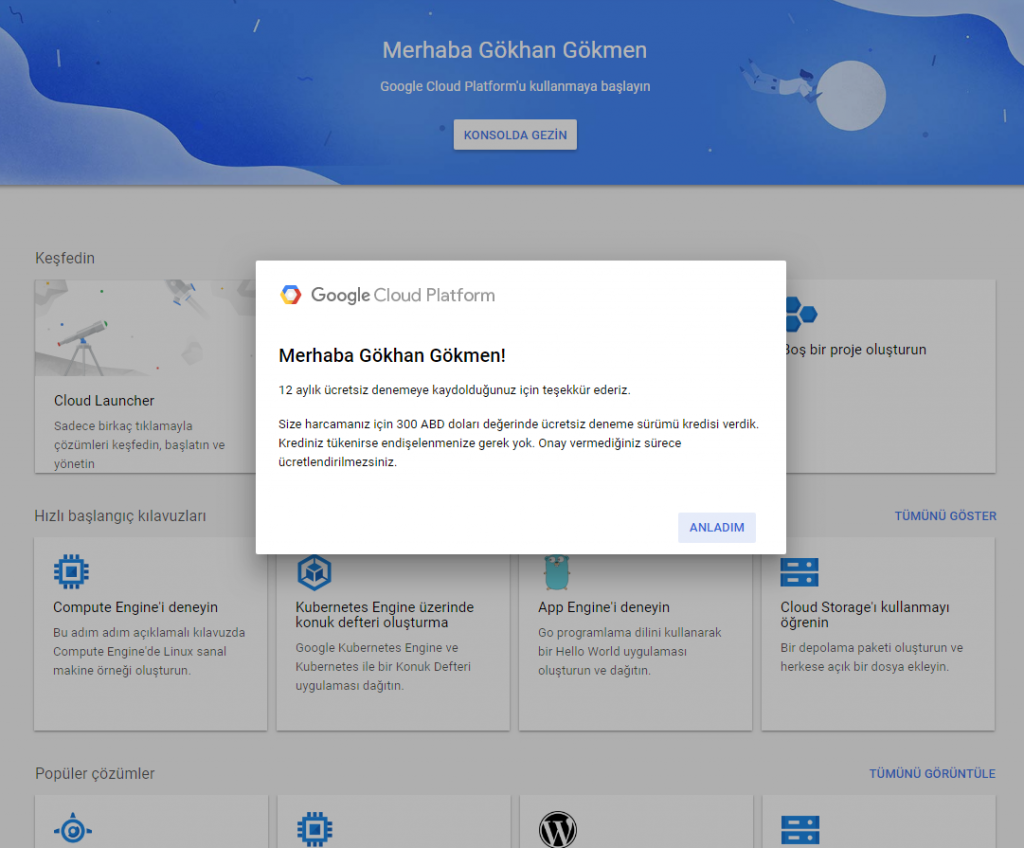This screenshot has width=1024, height=848.
Task: Open the TÜMÜNÜ GÖSTER link
Action: tap(945, 515)
